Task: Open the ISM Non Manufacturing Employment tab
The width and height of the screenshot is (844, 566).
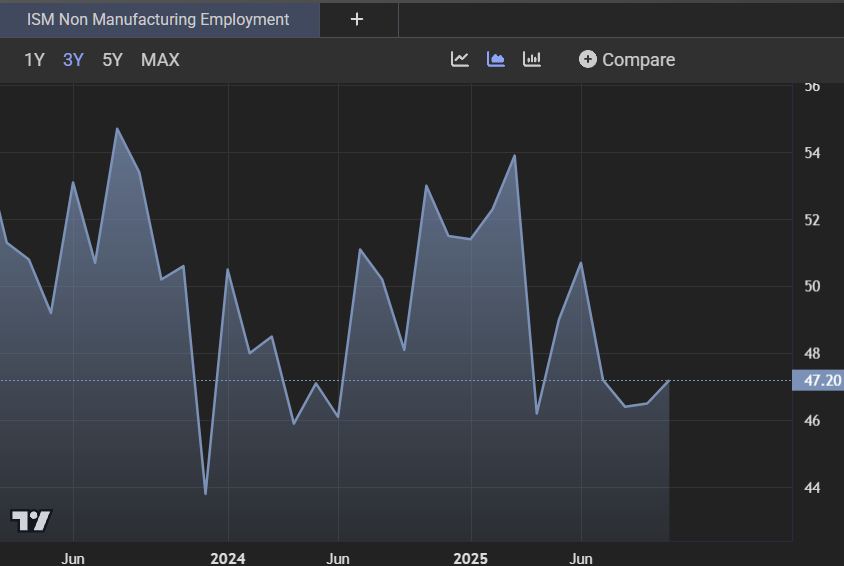Action: click(x=158, y=19)
